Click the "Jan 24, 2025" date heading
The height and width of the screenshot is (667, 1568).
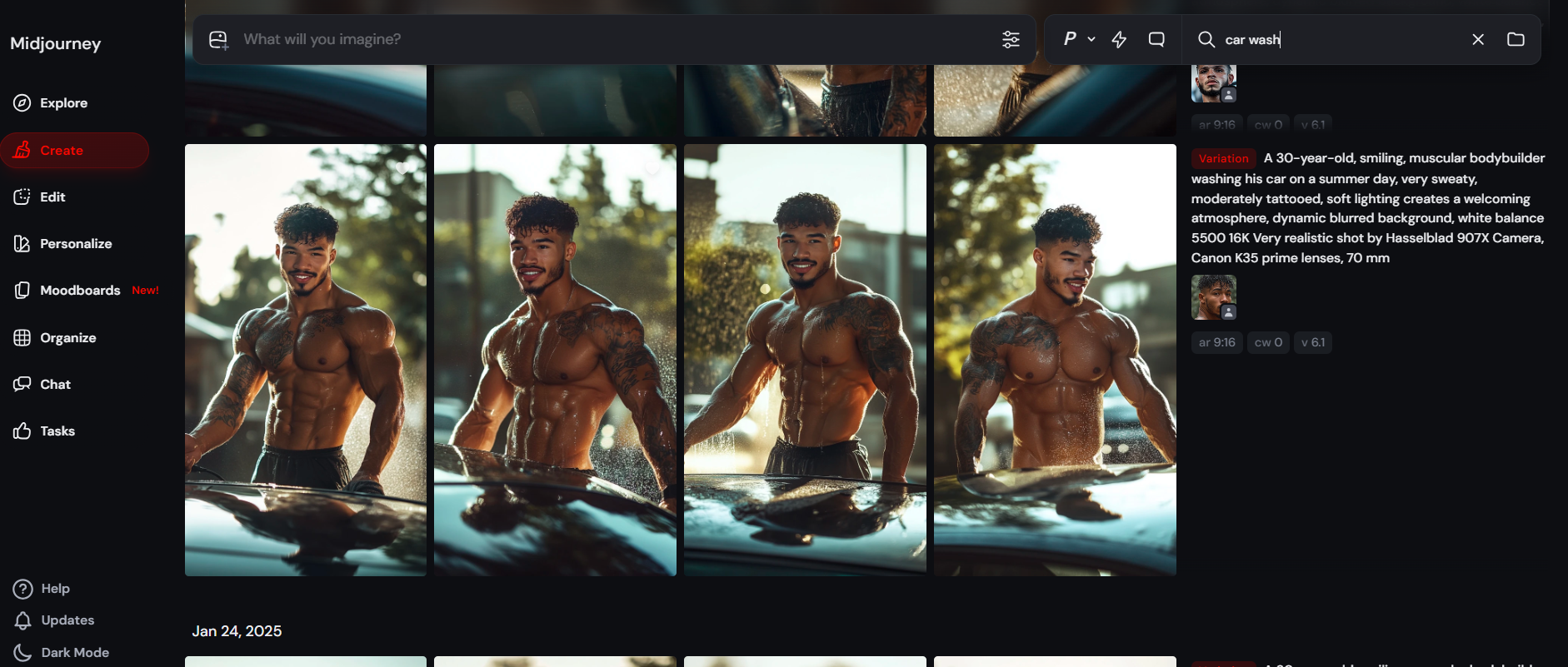[x=237, y=631]
